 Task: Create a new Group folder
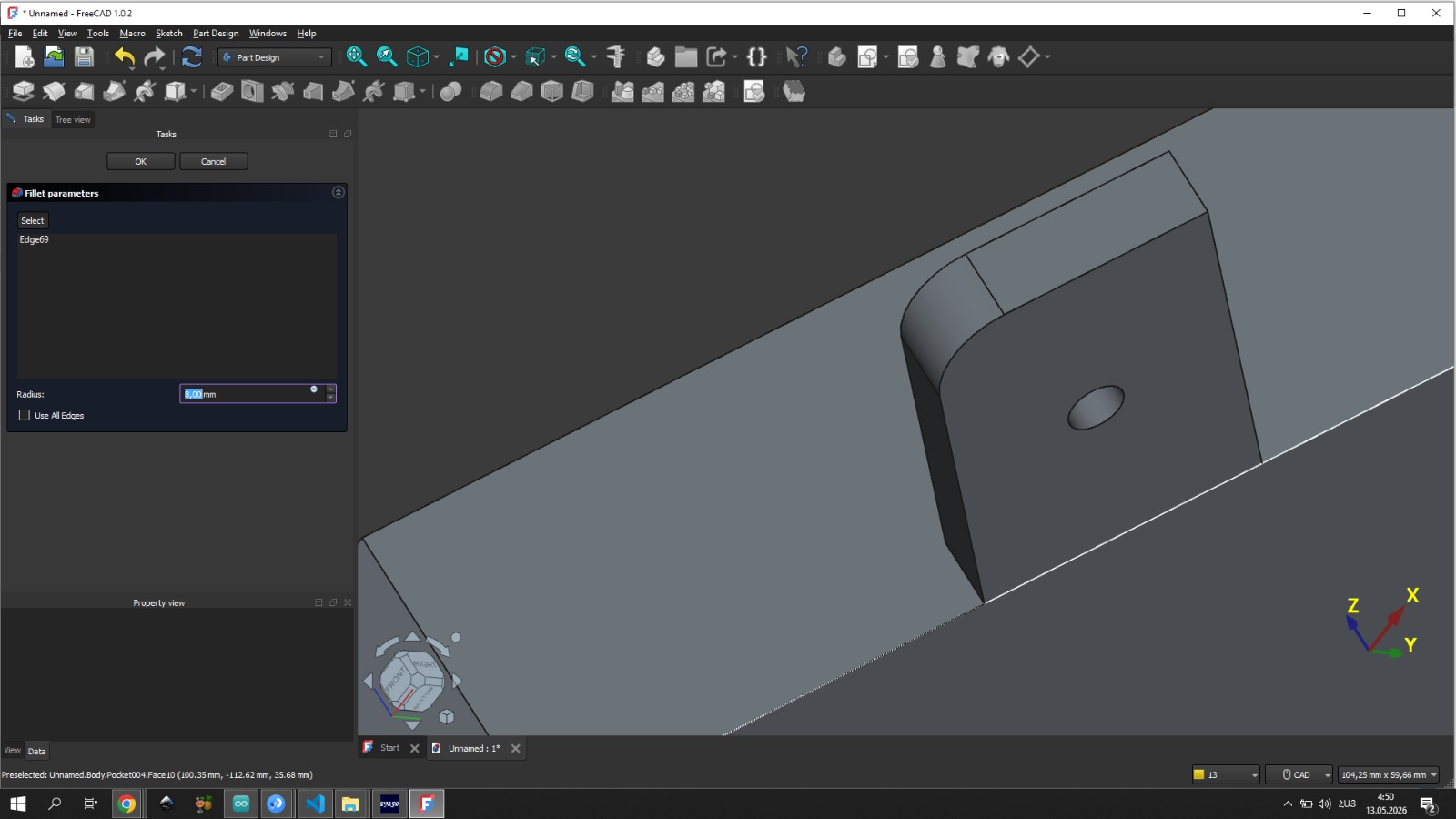pyautogui.click(x=686, y=57)
